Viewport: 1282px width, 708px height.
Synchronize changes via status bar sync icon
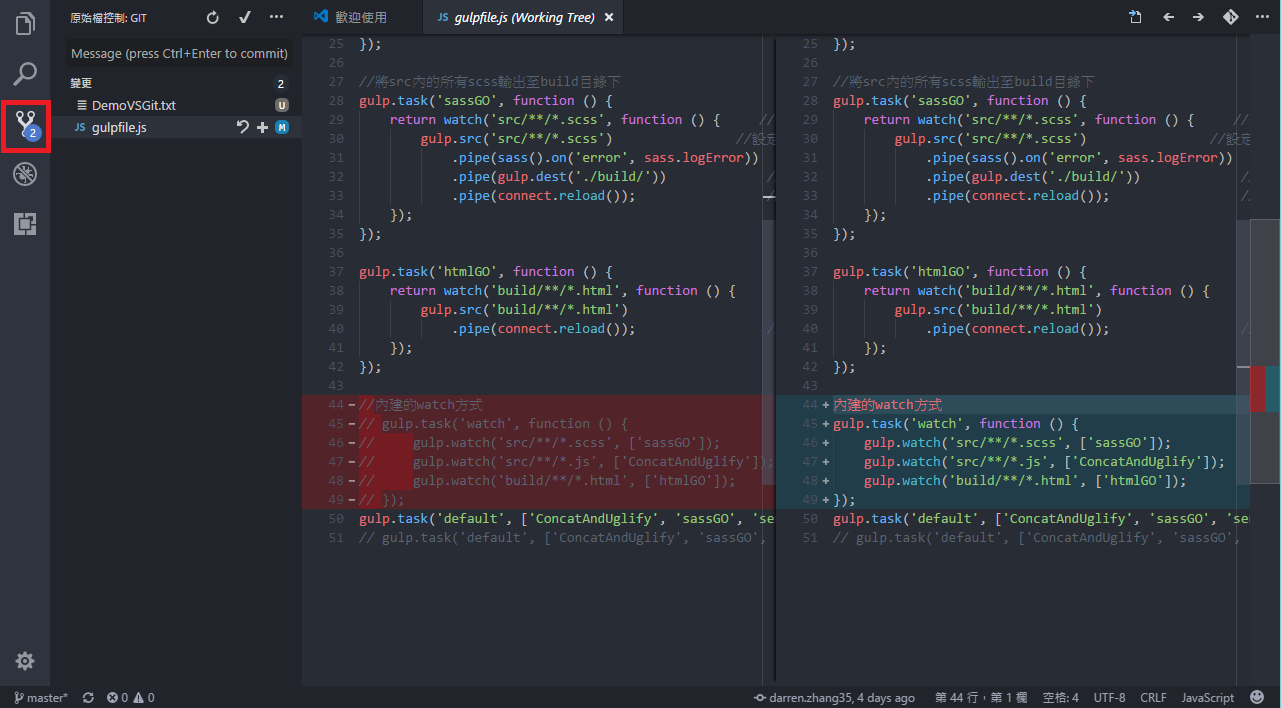[x=88, y=698]
